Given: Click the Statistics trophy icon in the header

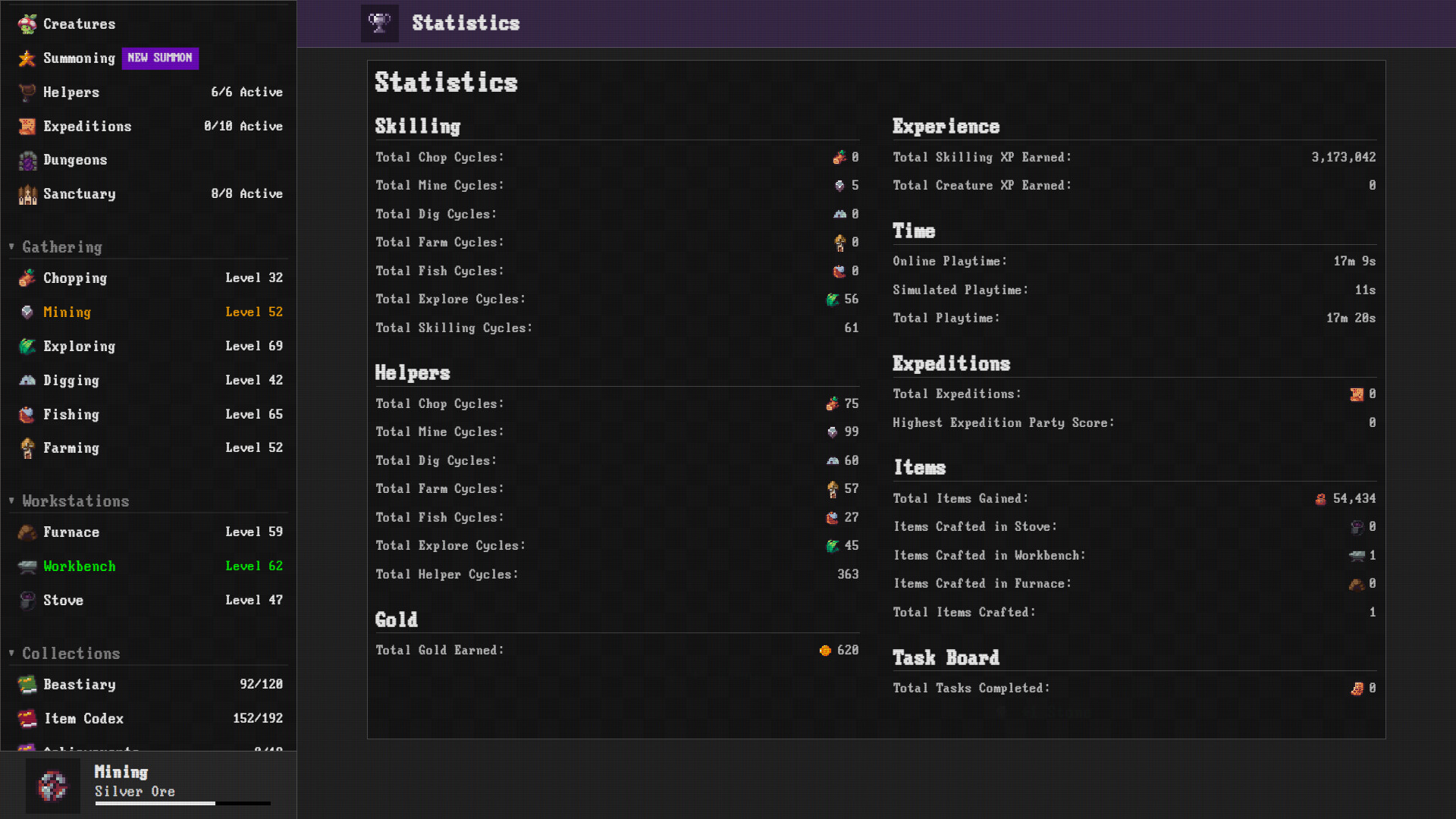Looking at the screenshot, I should 379,23.
